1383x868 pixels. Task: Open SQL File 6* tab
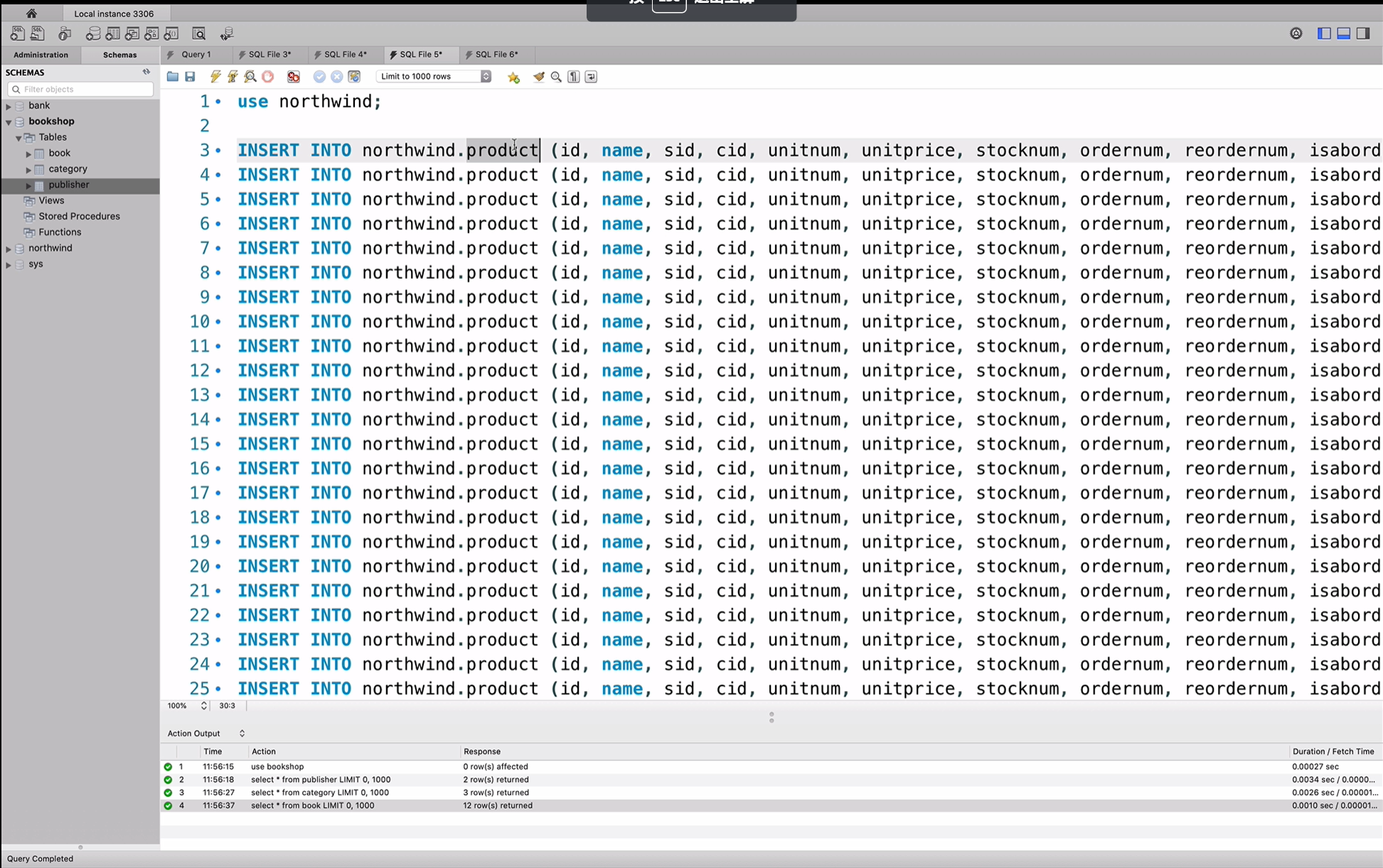tap(496, 55)
